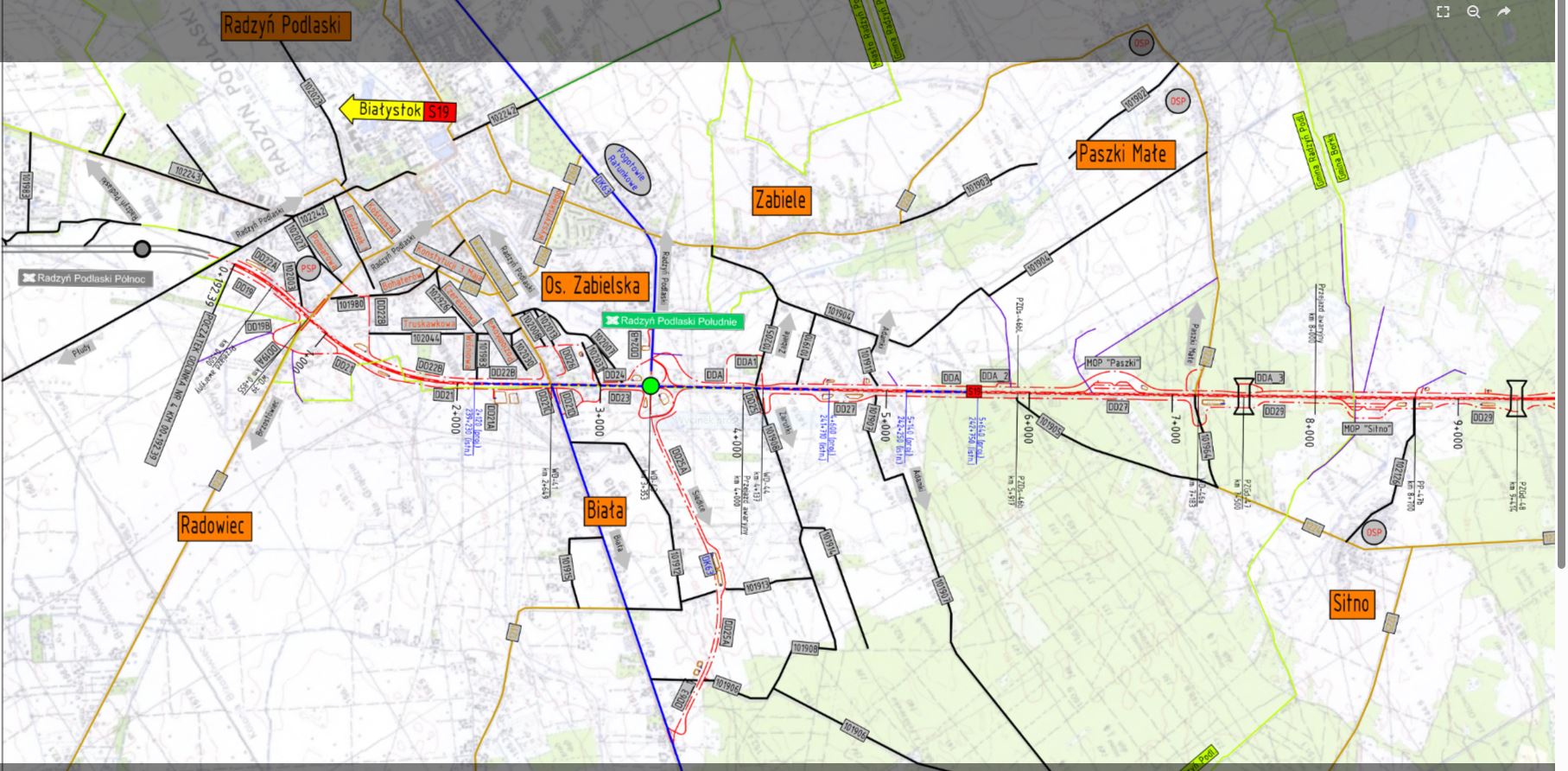Click the vertical scrollbar on right edge
This screenshot has height=771, width=1568.
(1560, 303)
